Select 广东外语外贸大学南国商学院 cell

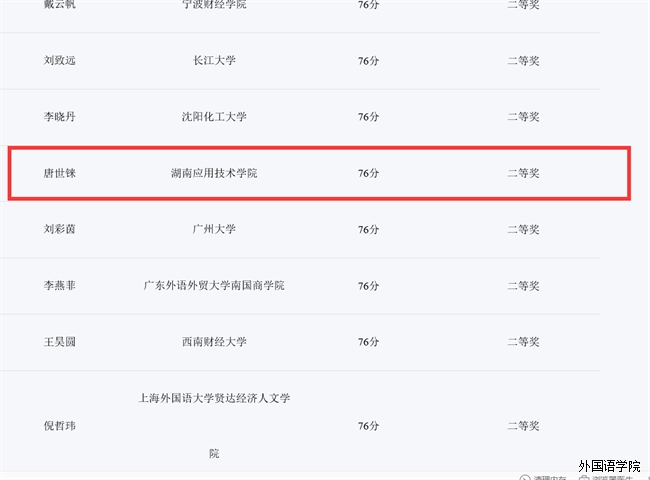tap(214, 285)
